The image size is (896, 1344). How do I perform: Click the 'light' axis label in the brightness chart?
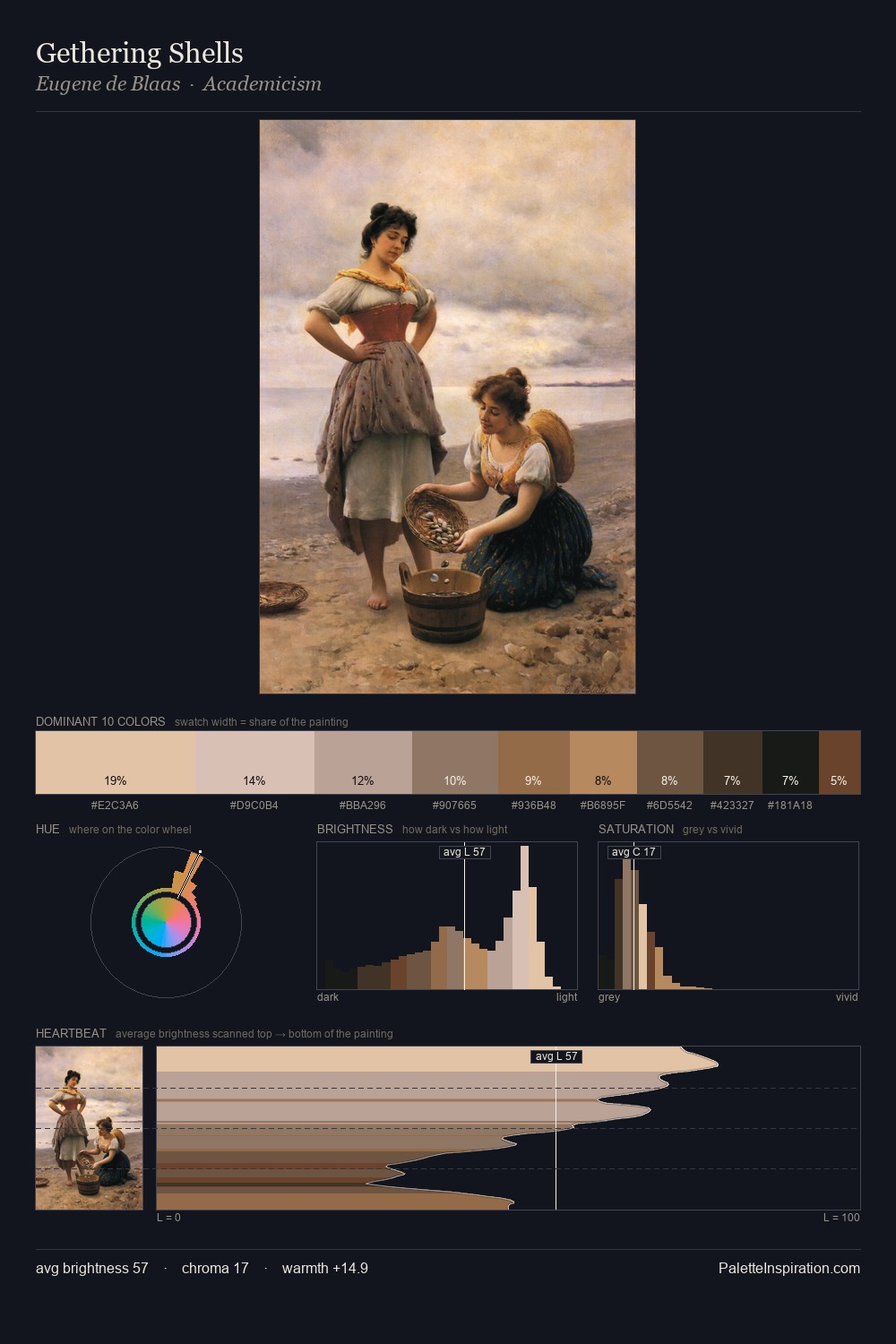(566, 997)
